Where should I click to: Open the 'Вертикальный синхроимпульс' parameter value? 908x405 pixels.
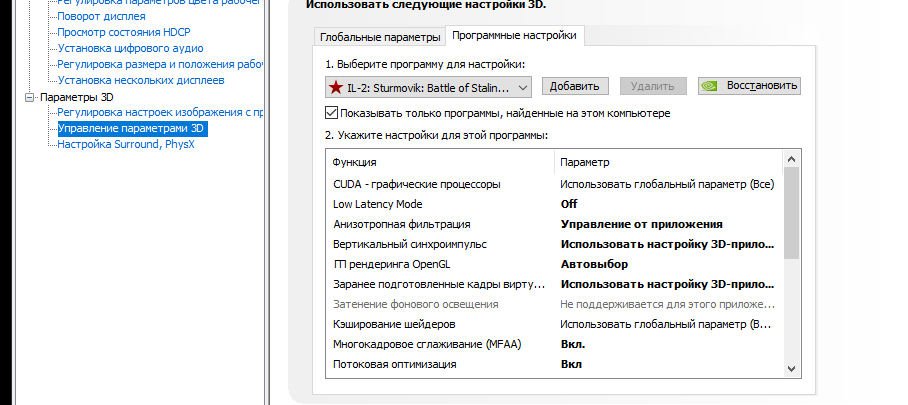[666, 244]
